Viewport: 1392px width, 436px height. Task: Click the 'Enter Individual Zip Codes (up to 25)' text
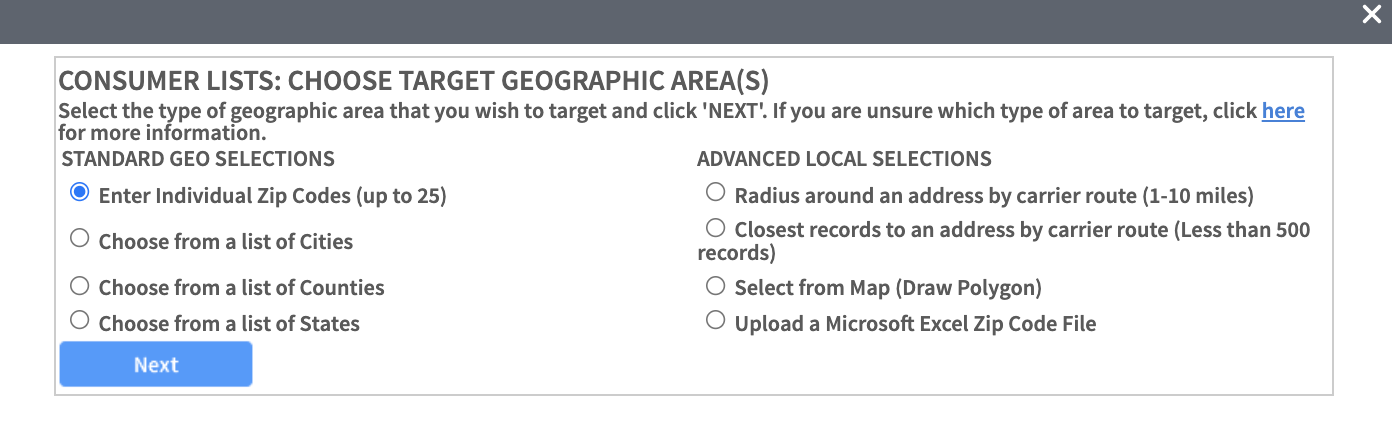click(x=273, y=196)
